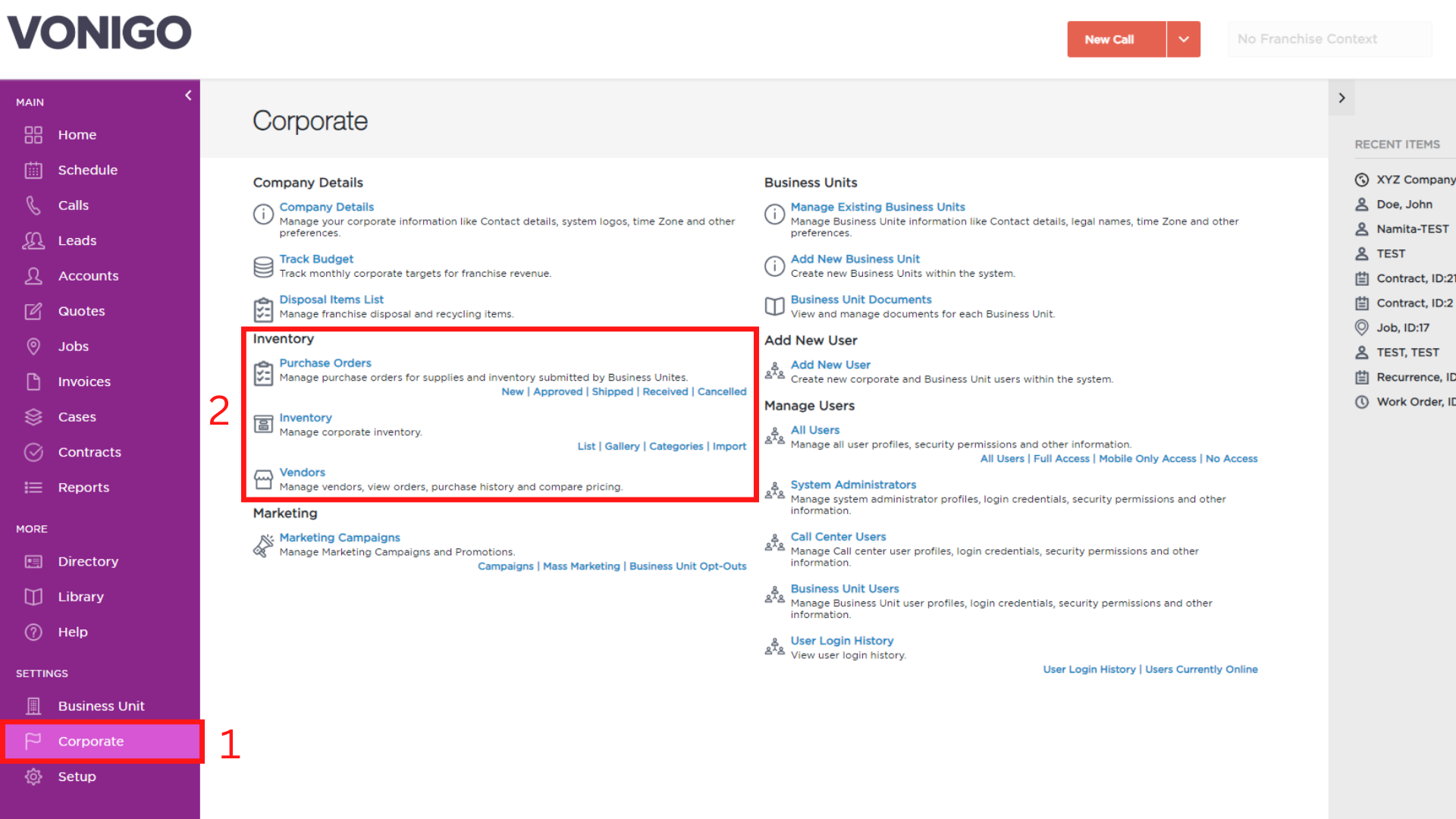This screenshot has width=1456, height=819.
Task: Click the Track Budget database icon
Action: pyautogui.click(x=263, y=267)
